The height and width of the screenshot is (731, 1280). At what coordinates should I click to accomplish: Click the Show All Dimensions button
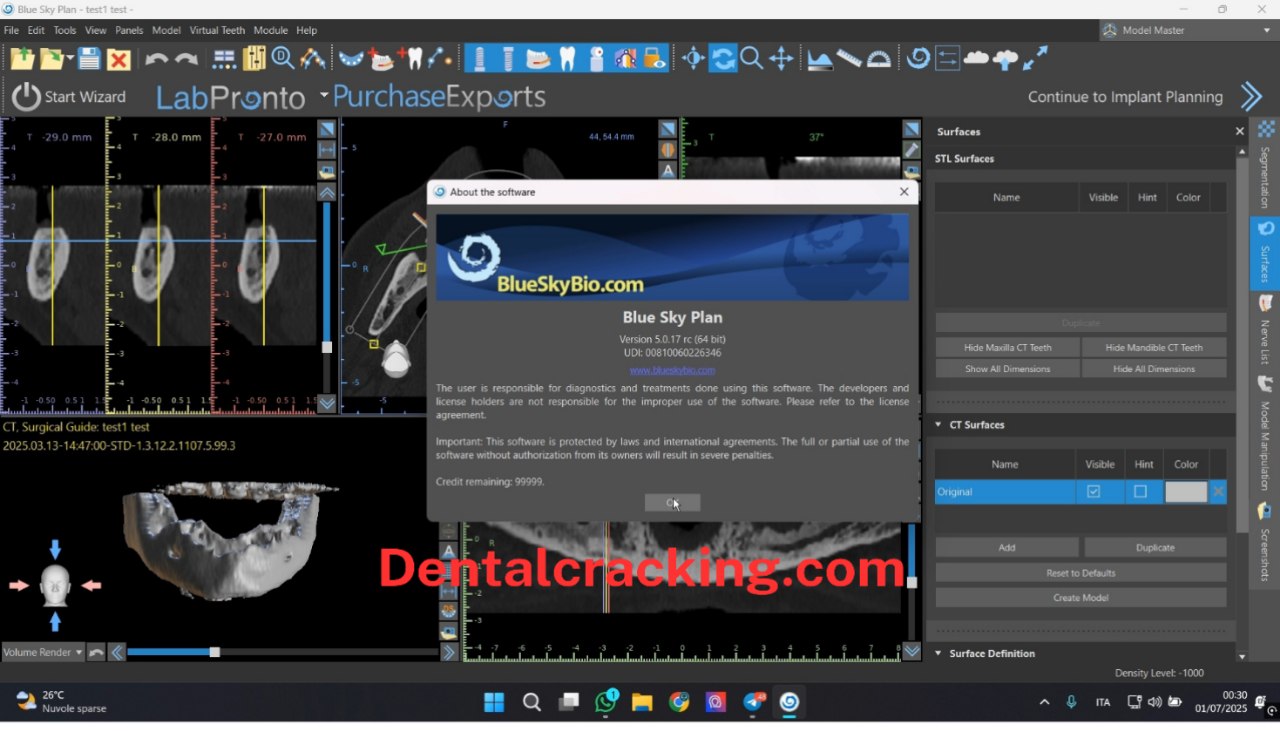[x=1007, y=368]
